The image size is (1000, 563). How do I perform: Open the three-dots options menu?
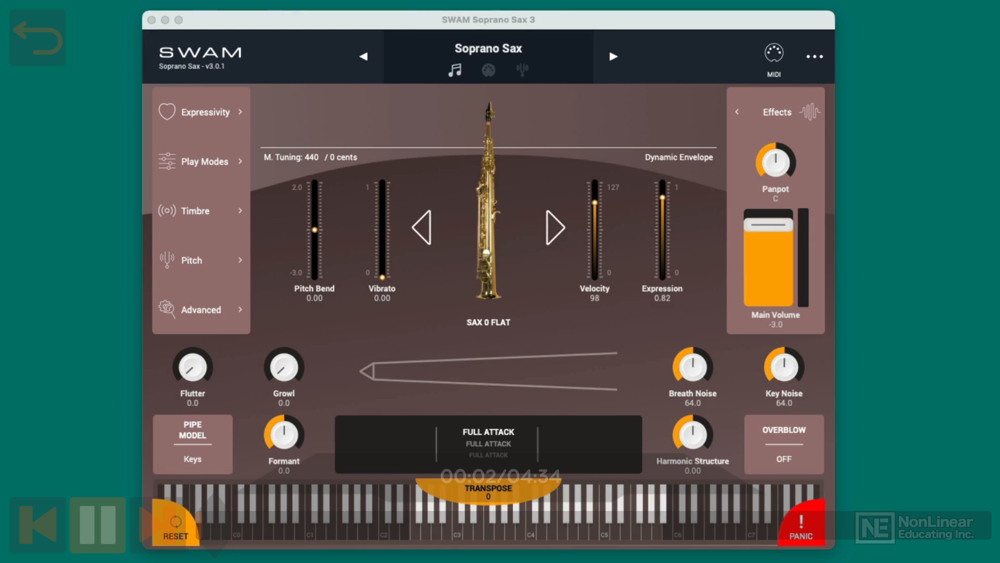814,57
